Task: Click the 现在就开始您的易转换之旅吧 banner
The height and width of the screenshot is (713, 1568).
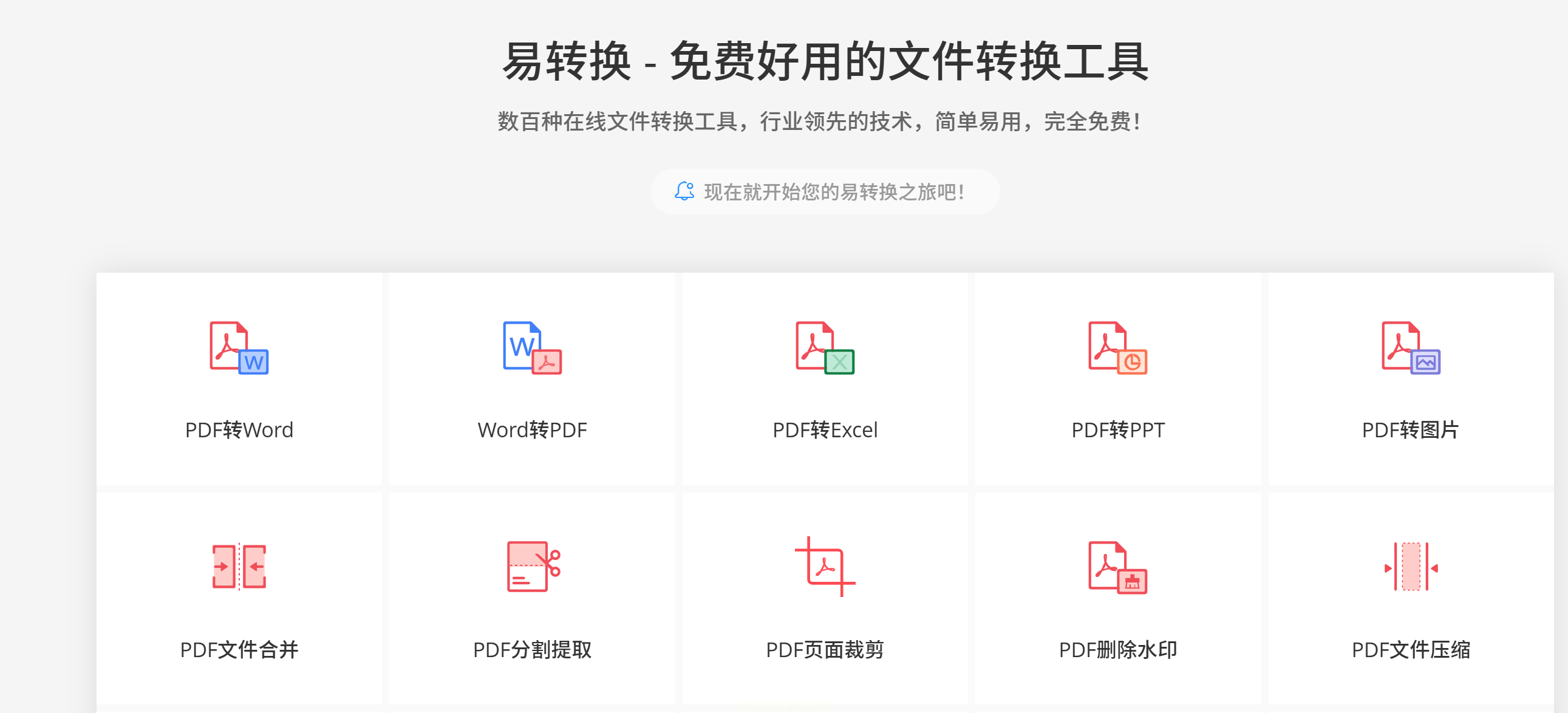Action: (834, 192)
